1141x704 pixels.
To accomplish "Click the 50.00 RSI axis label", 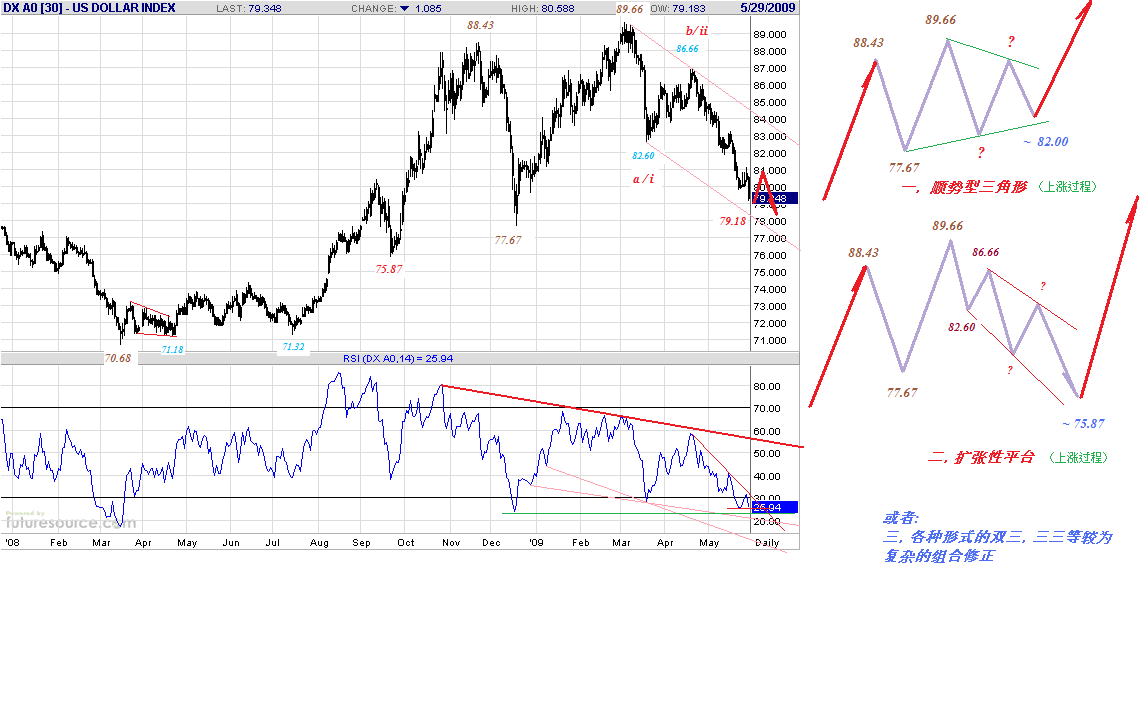I will point(767,454).
